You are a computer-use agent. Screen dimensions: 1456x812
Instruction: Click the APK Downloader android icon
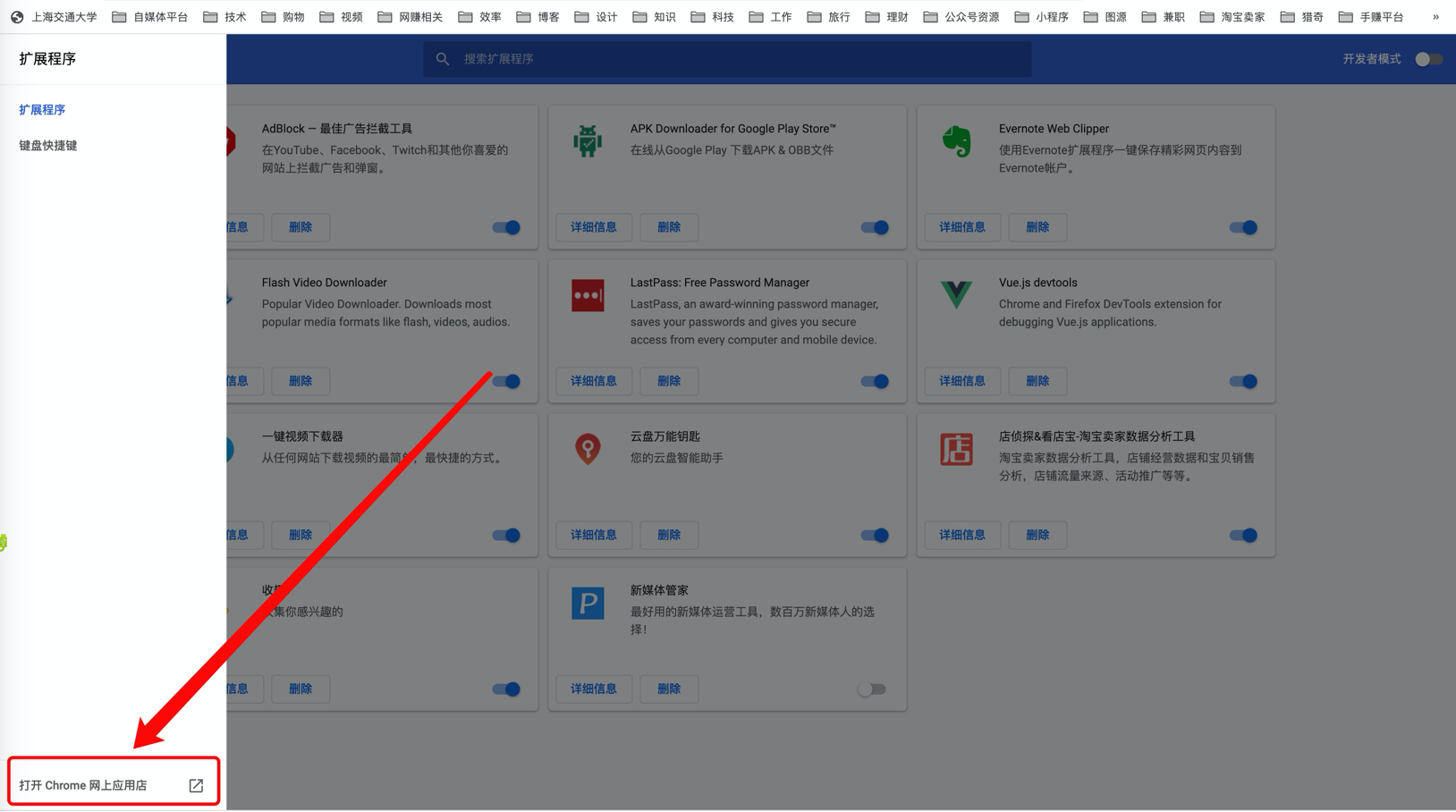coord(588,141)
